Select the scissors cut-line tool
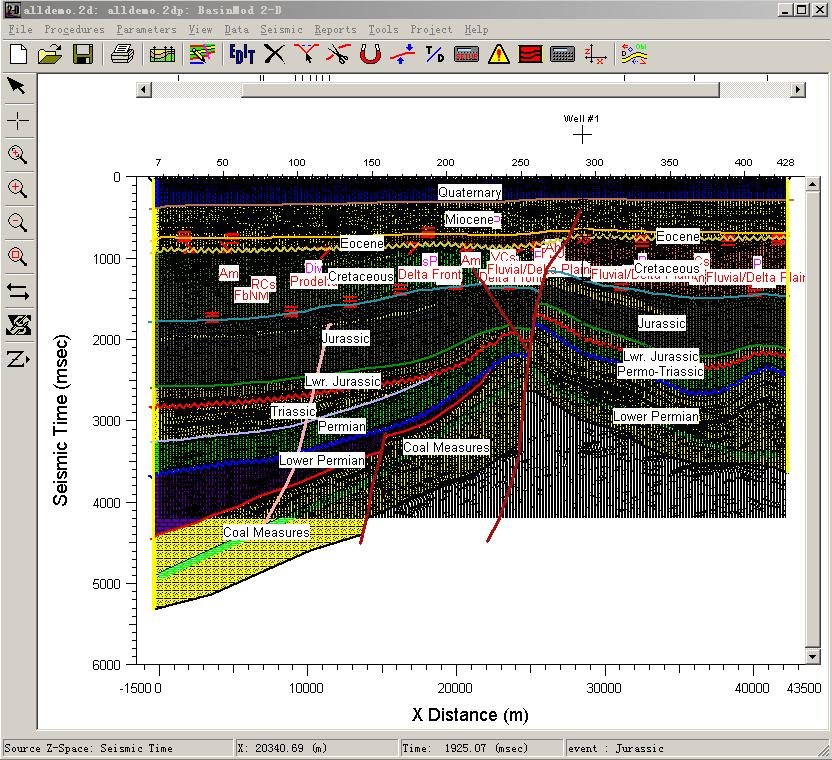The height and width of the screenshot is (760, 832). point(338,54)
